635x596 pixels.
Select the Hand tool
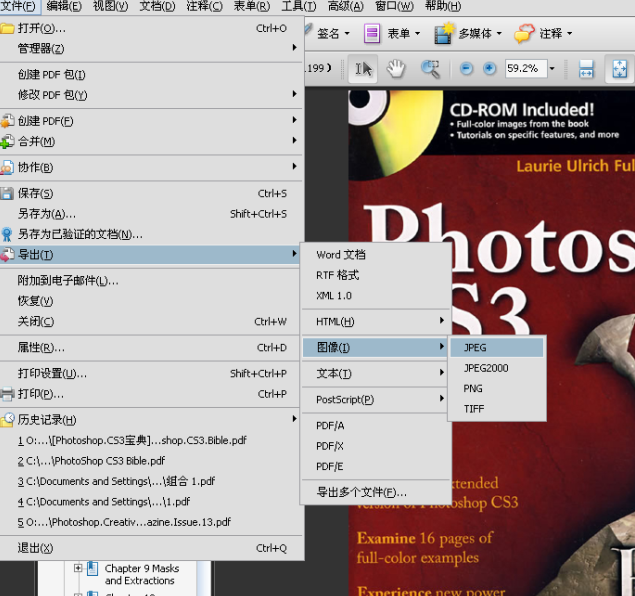(396, 68)
